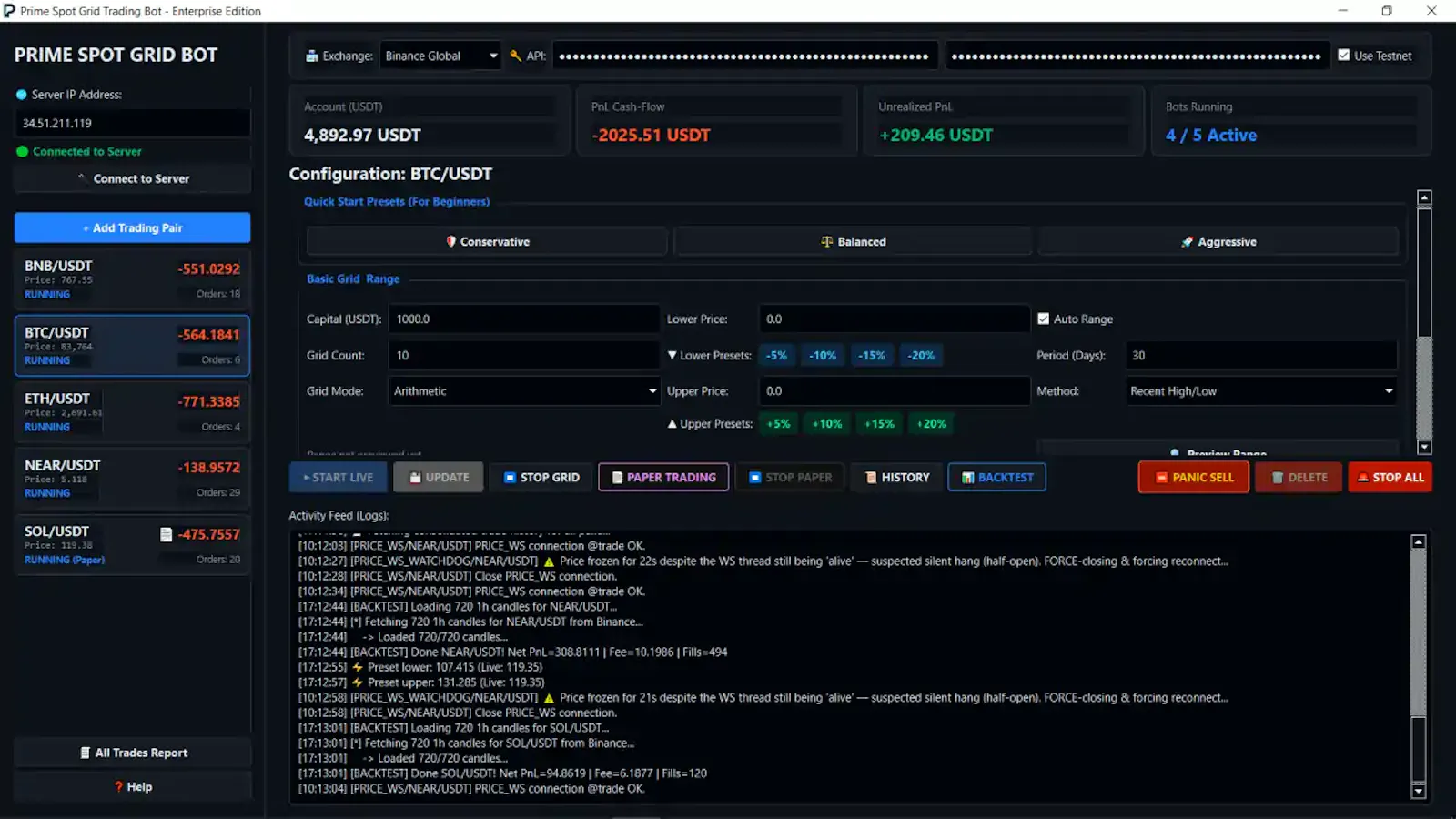Toggle the Auto Range checkbox

[x=1043, y=318]
